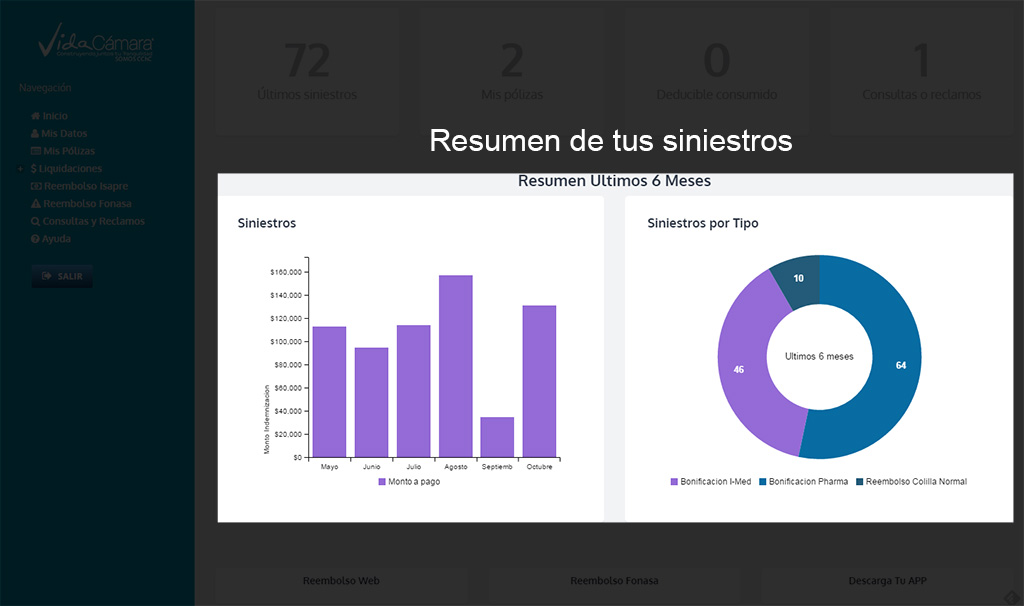Screen dimensions: 1024x606
Task: Click the Mis Datos user icon
Action: click(x=36, y=134)
